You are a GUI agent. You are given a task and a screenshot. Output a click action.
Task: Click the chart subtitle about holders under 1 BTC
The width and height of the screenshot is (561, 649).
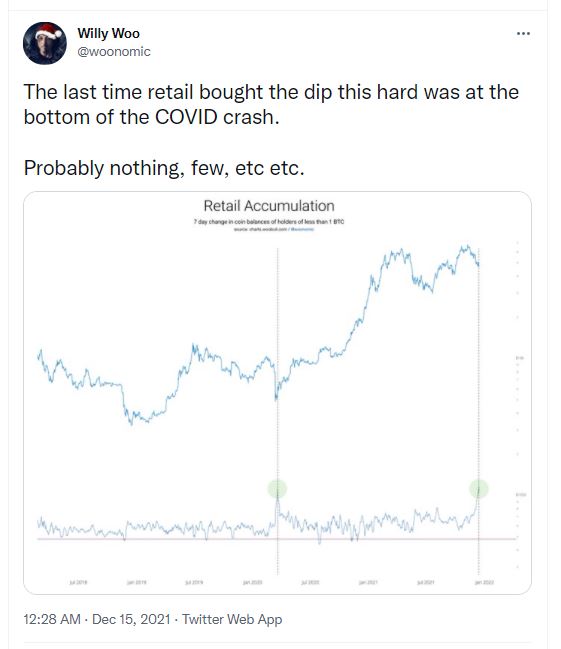[x=269, y=222]
